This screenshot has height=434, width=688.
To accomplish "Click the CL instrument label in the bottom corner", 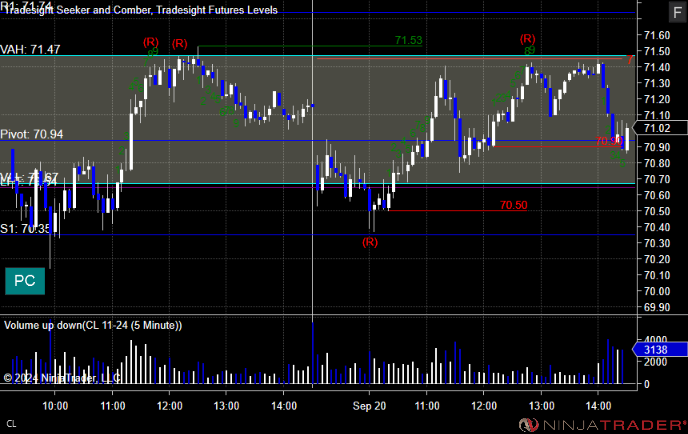I will pyautogui.click(x=11, y=424).
